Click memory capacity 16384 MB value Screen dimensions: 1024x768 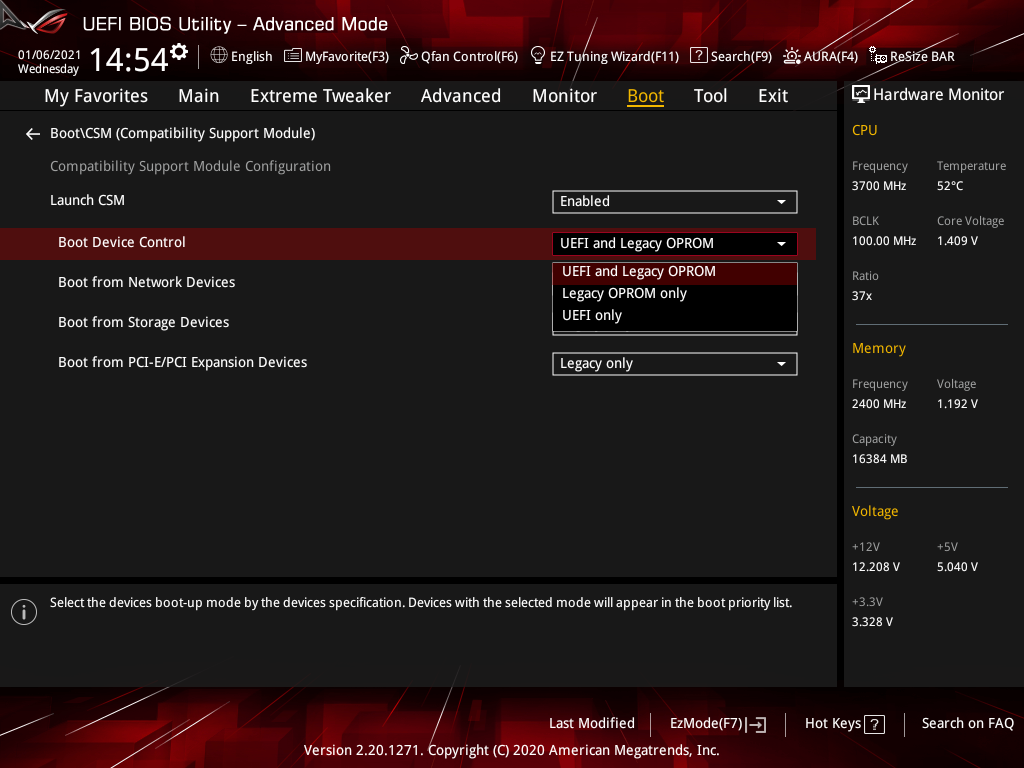point(879,459)
